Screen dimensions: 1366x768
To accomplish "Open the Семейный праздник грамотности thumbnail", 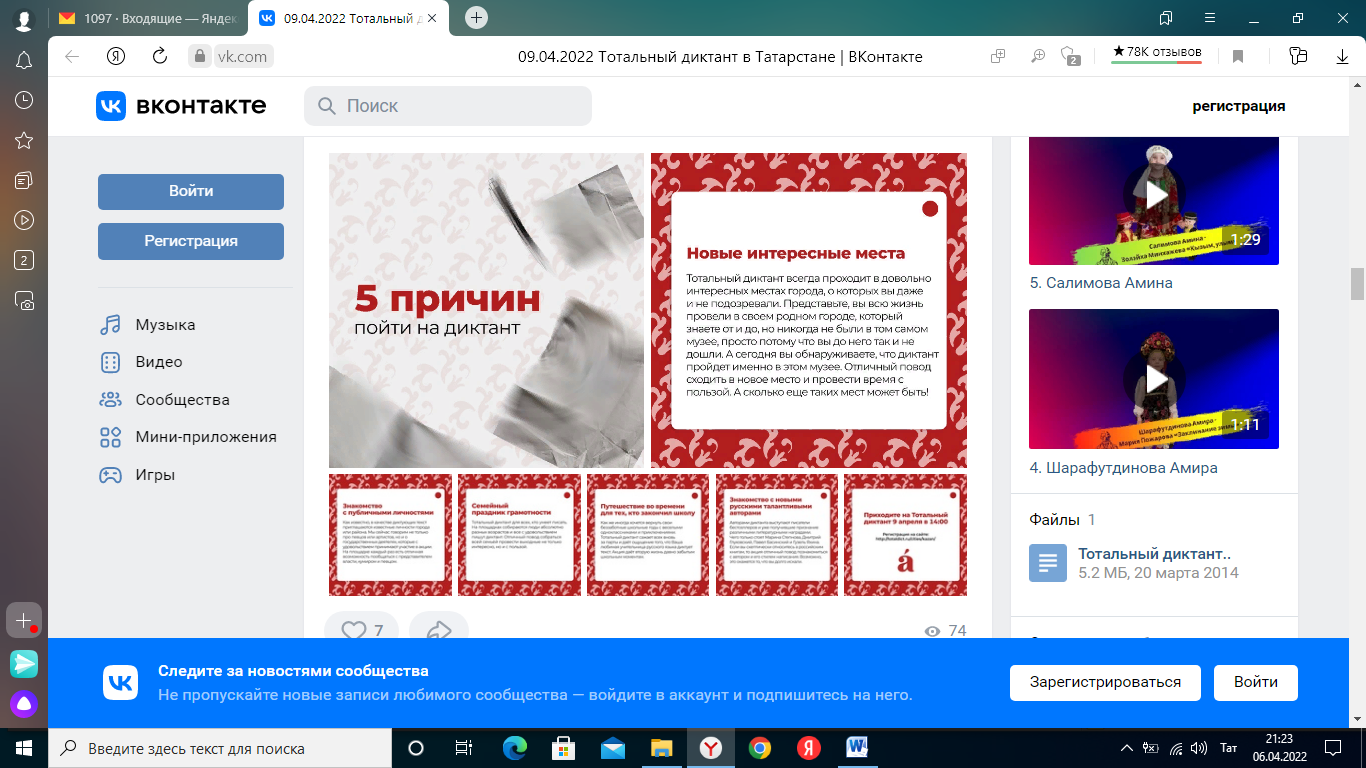I will 519,535.
